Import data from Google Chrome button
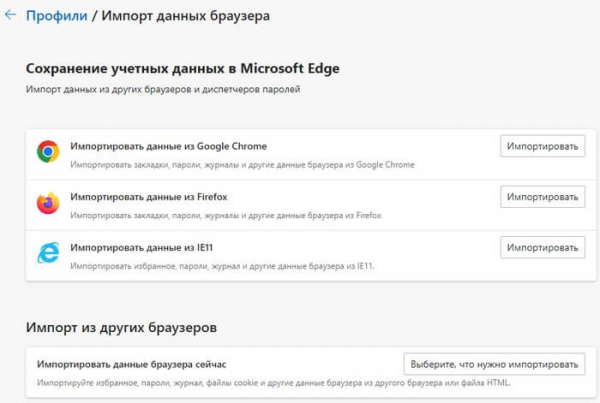Viewport: 600px width, 403px height. (543, 146)
